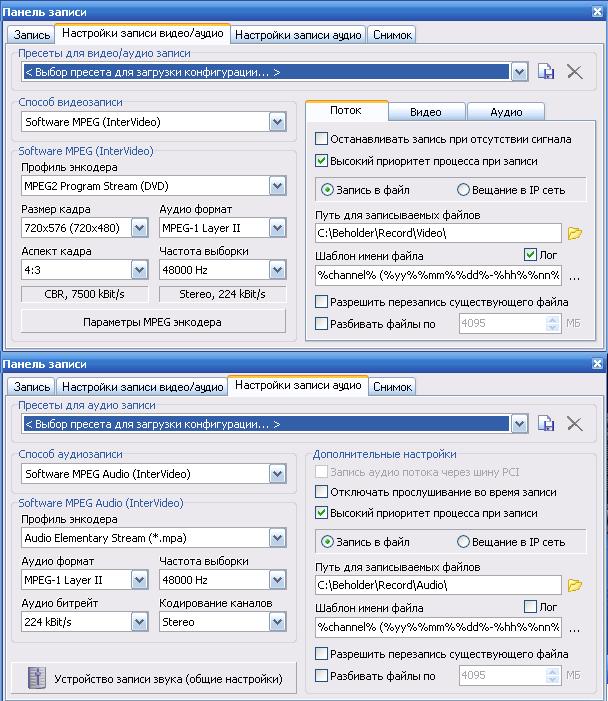Image resolution: width=608 pixels, height=701 pixels.
Task: Select "Вещание в IP сеть" in the Поток tab
Action: (x=463, y=190)
